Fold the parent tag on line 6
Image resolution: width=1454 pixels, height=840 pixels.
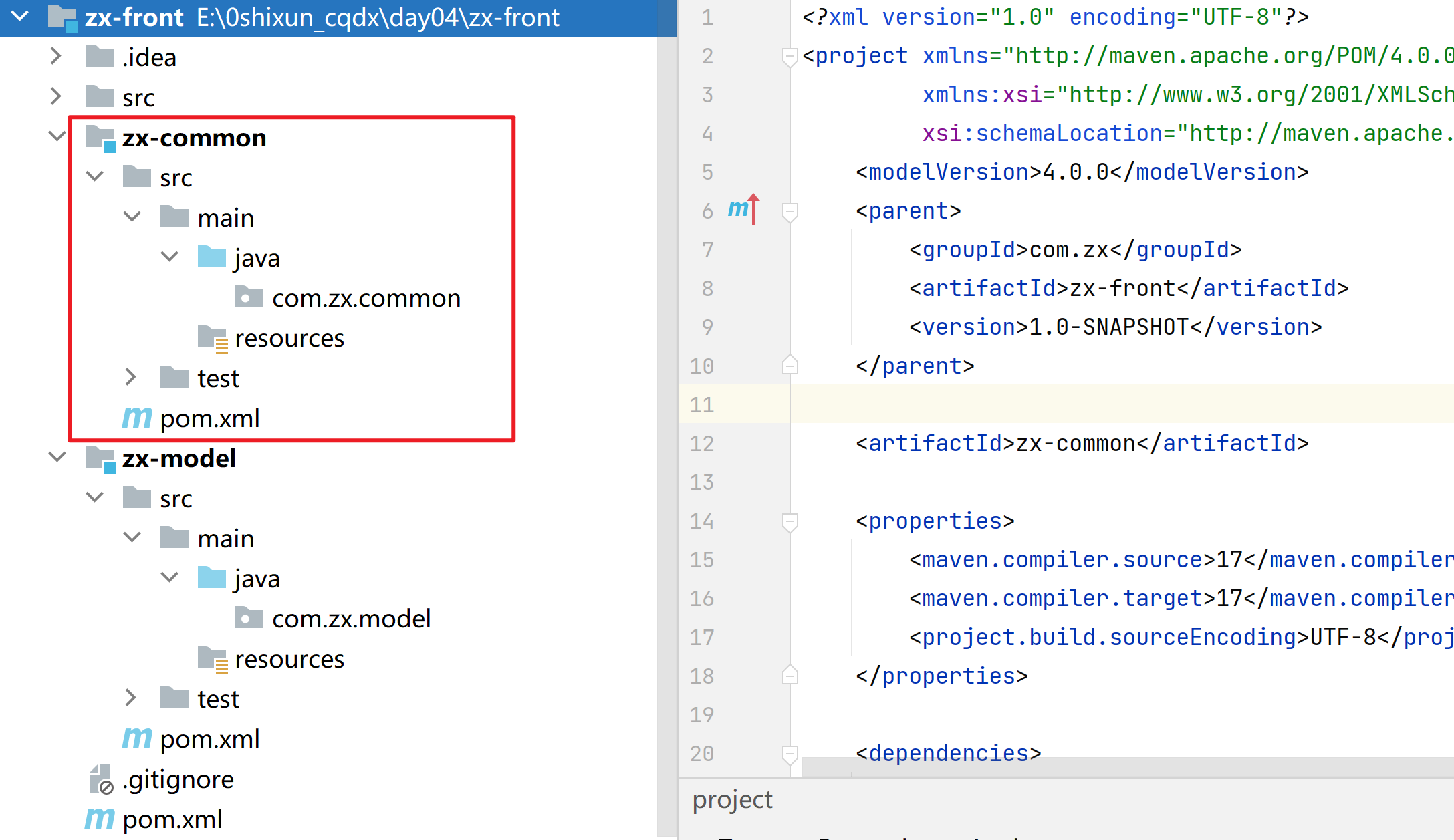(790, 211)
